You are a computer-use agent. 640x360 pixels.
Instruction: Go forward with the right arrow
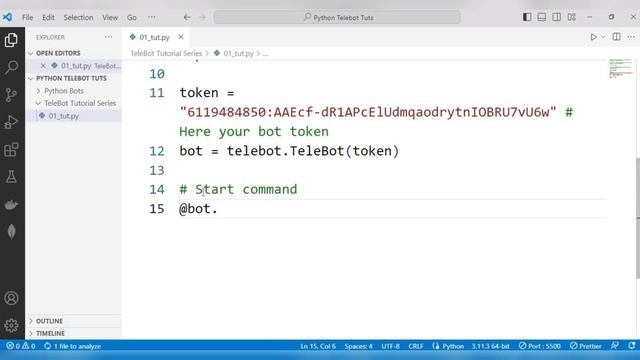click(x=202, y=17)
